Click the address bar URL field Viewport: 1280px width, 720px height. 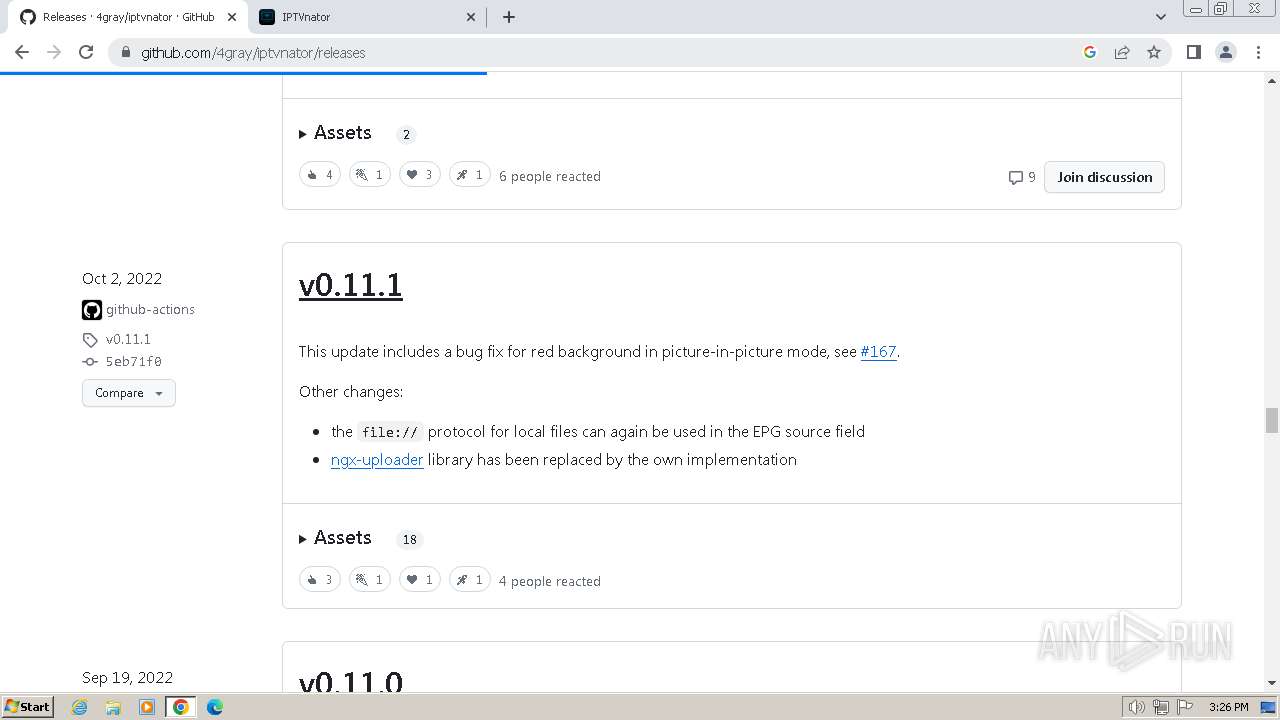pyautogui.click(x=600, y=52)
